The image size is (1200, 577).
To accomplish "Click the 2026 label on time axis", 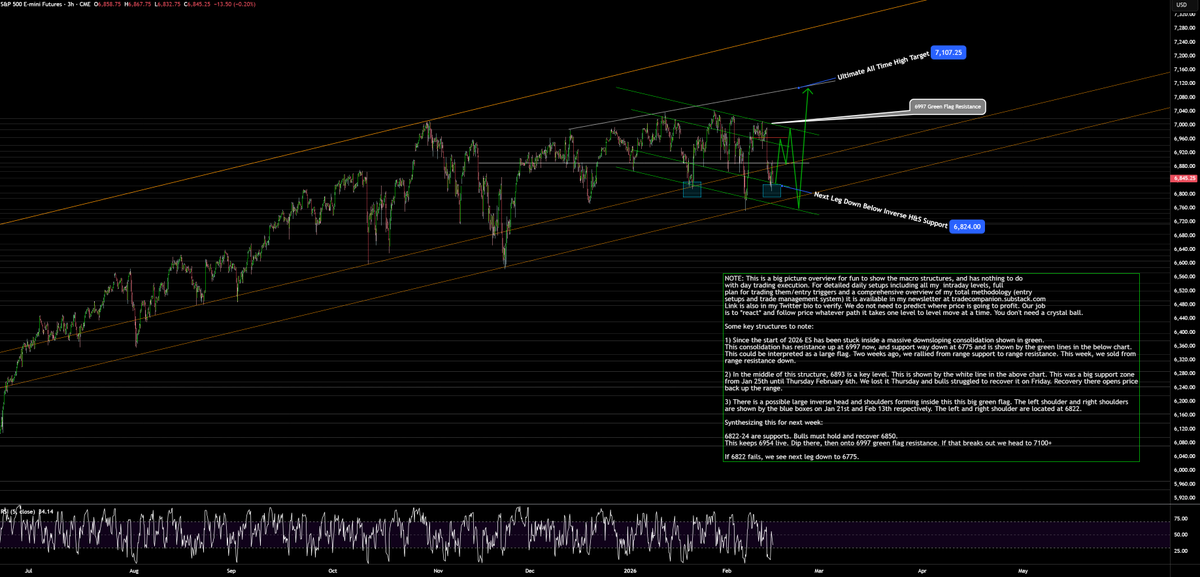I will pos(631,569).
